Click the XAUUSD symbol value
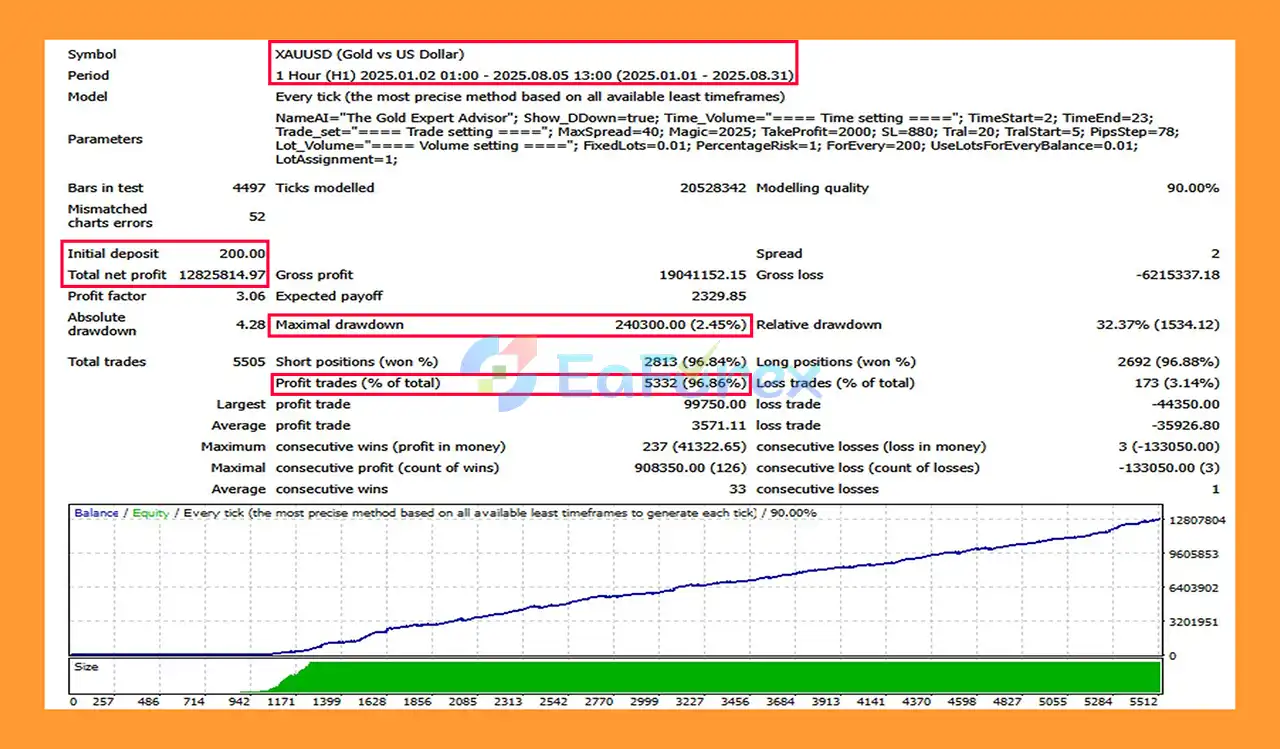Viewport: 1280px width, 749px height. pyautogui.click(x=369, y=55)
